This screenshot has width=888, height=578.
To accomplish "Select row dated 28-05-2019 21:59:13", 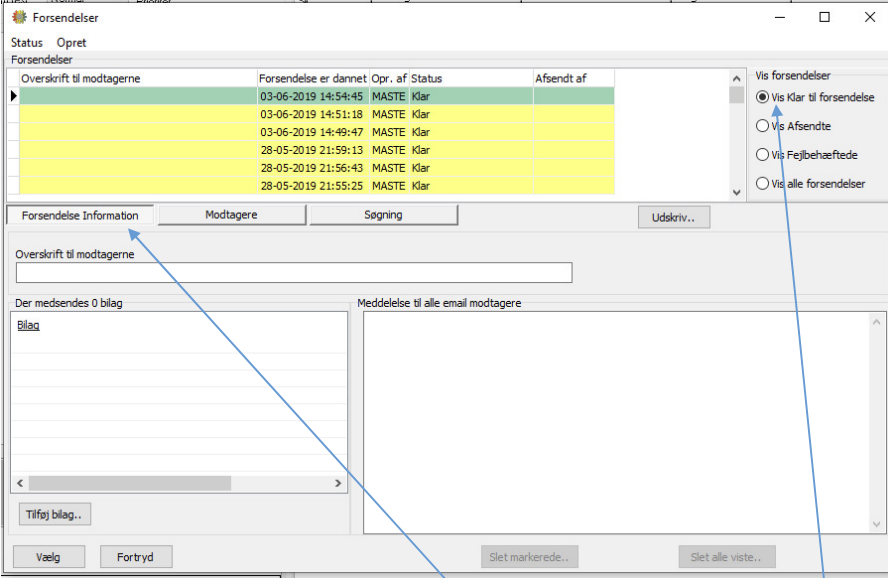I will click(317, 150).
